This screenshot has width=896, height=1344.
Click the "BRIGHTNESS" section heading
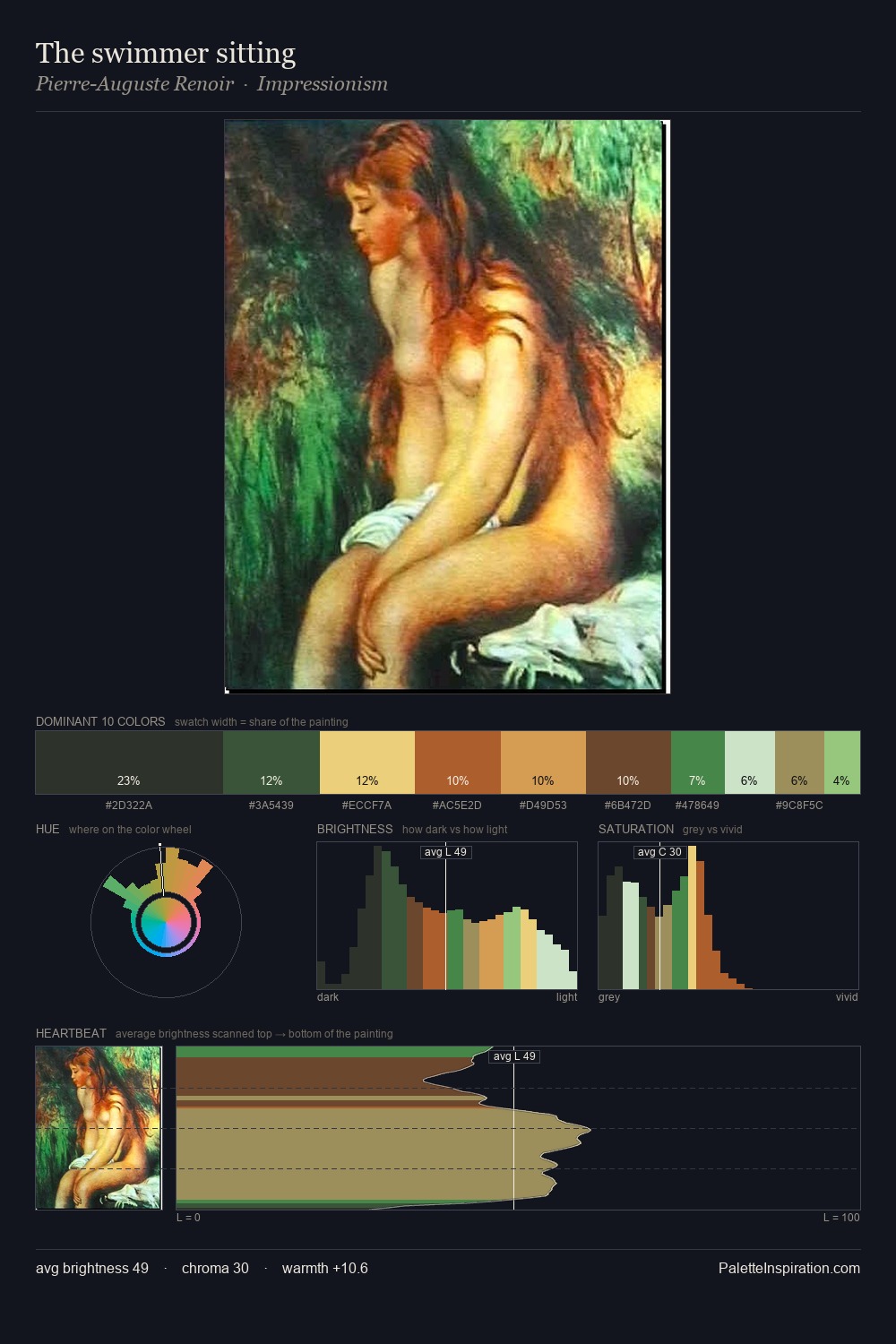(x=355, y=829)
